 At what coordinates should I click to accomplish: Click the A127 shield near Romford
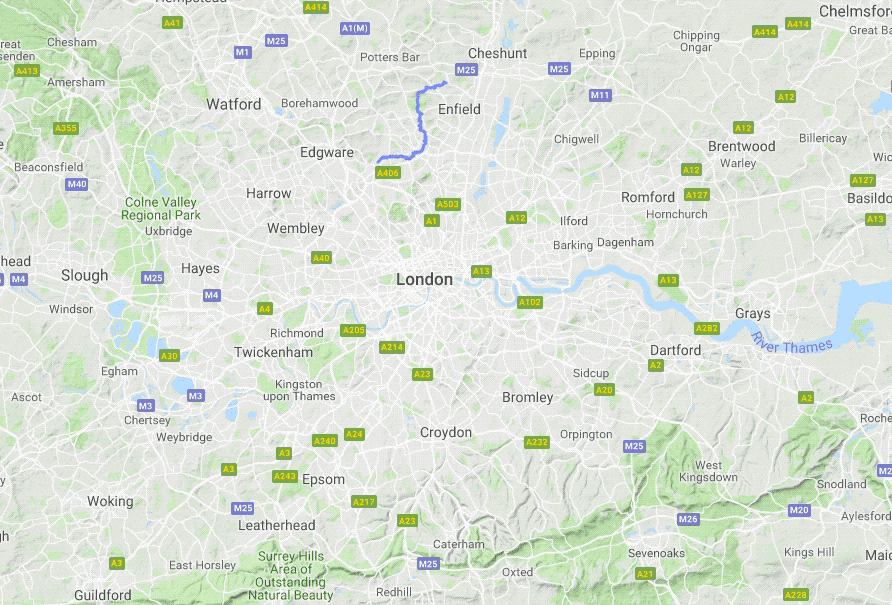click(x=697, y=195)
